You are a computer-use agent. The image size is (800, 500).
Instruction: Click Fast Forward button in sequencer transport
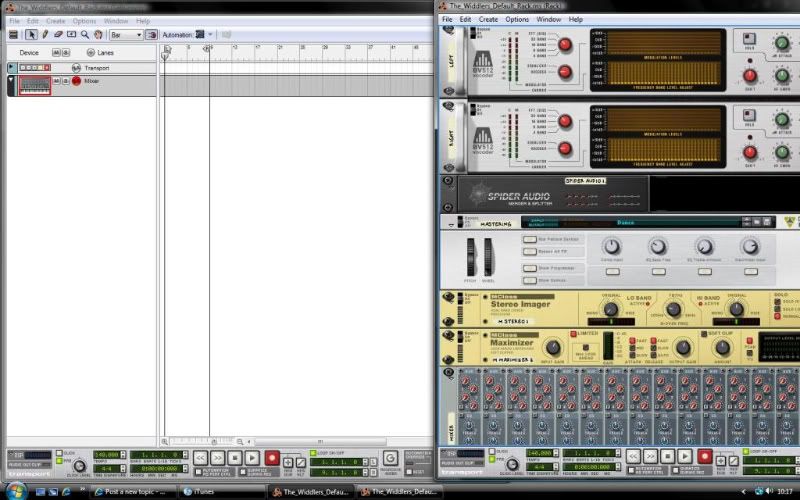point(218,458)
